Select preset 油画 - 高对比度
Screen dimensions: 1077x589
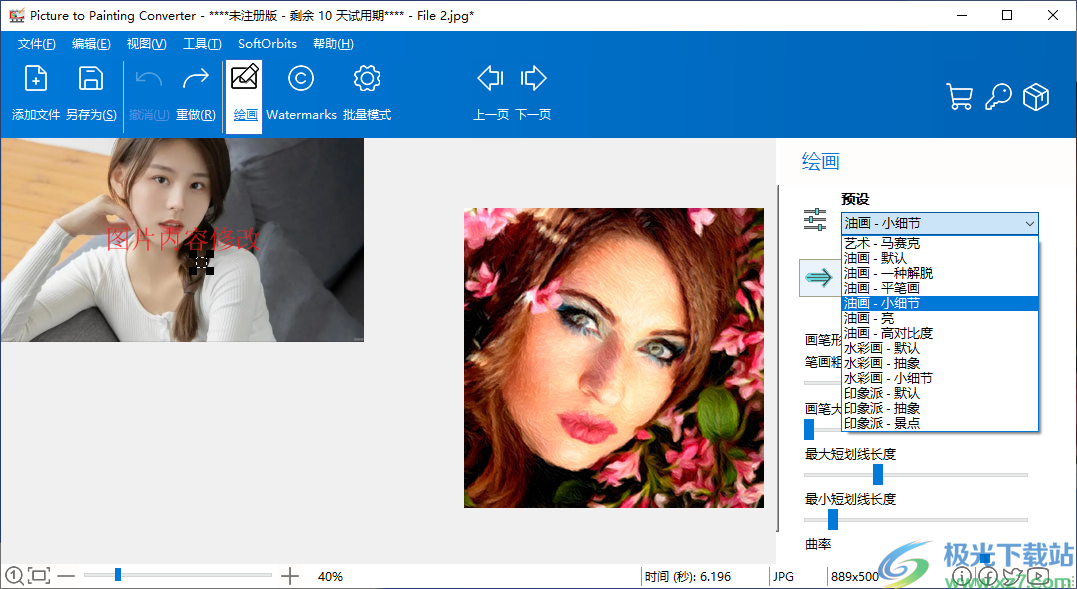coord(940,333)
